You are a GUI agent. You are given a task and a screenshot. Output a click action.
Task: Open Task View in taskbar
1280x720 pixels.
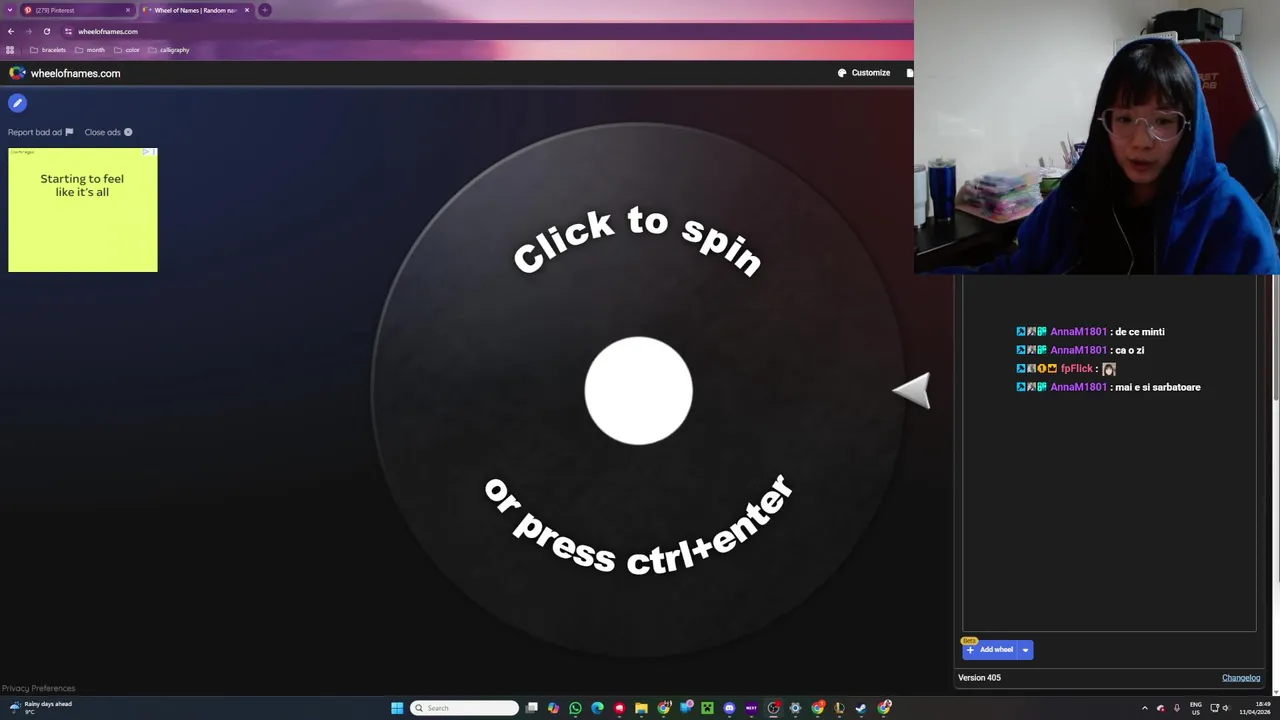[x=532, y=708]
